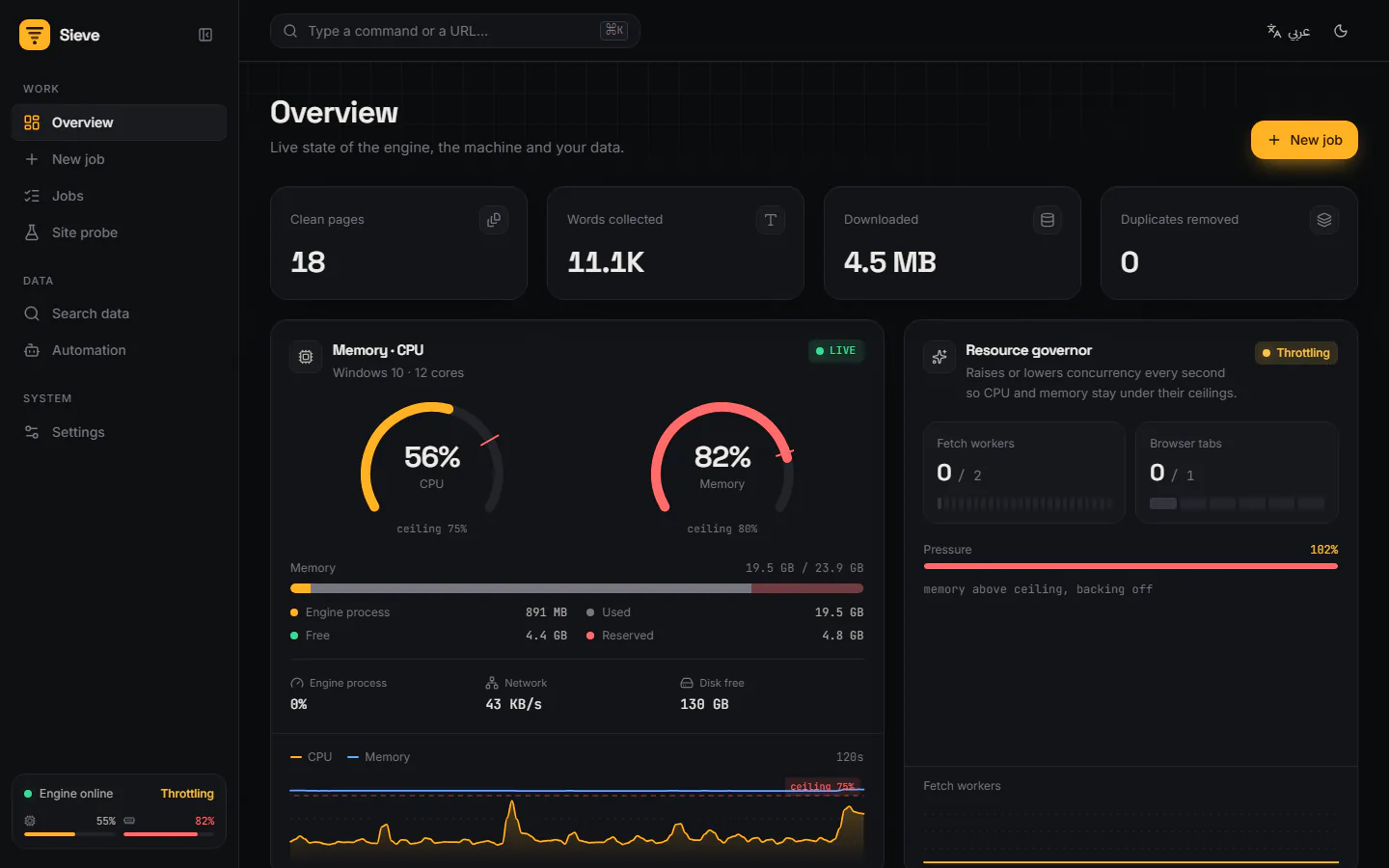Viewport: 1389px width, 868px height.
Task: Click the Resource governor sparkle icon
Action: tap(940, 357)
